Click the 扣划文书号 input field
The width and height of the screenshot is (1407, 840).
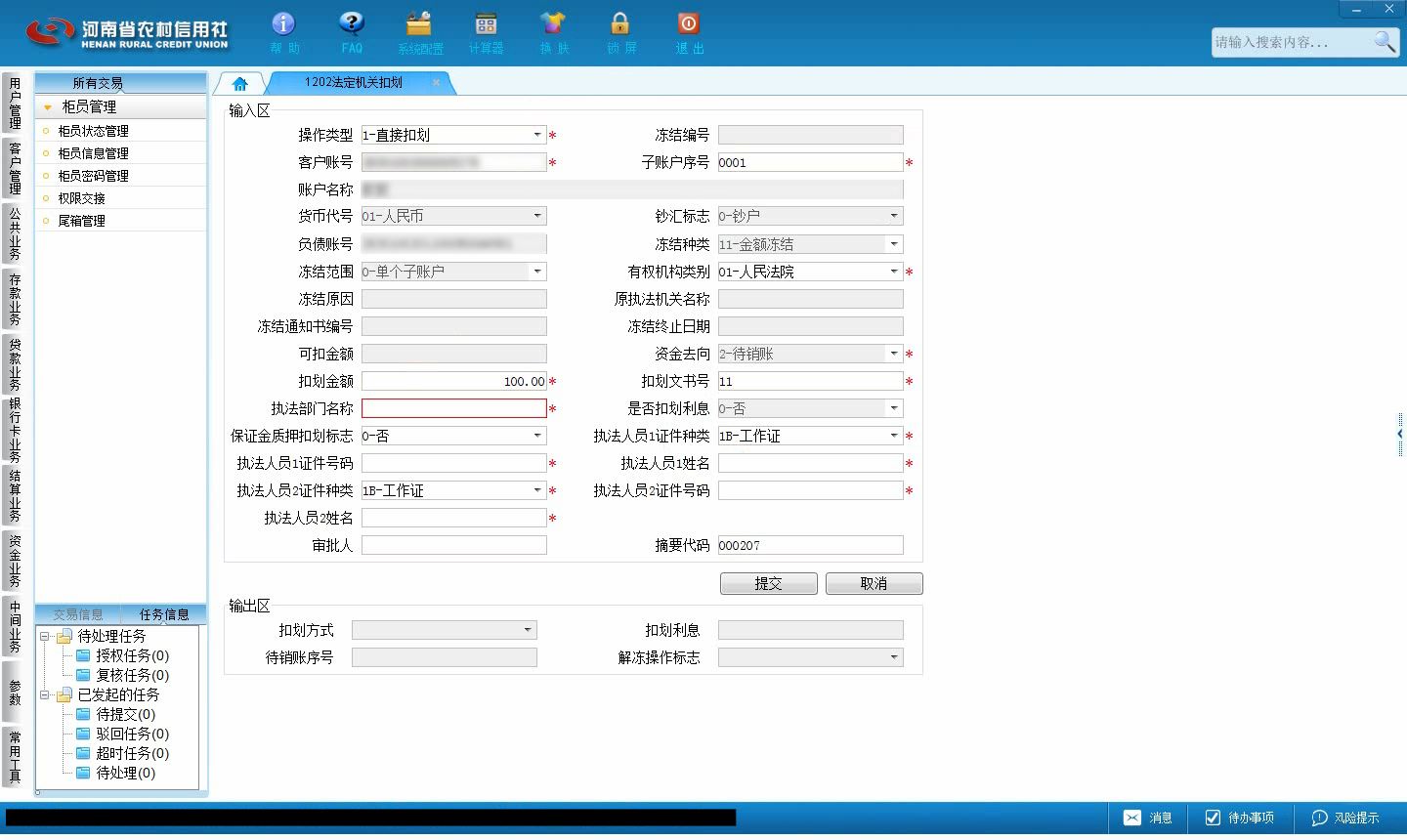(x=811, y=381)
